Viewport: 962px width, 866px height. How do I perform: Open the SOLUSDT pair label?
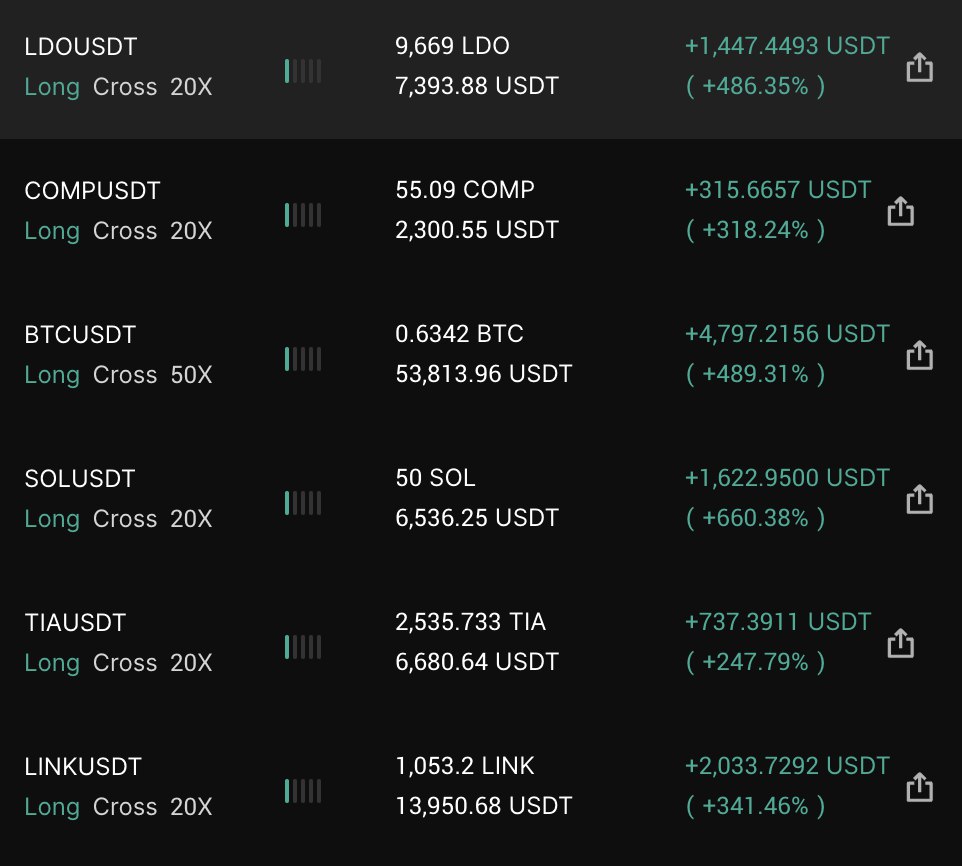coord(80,479)
